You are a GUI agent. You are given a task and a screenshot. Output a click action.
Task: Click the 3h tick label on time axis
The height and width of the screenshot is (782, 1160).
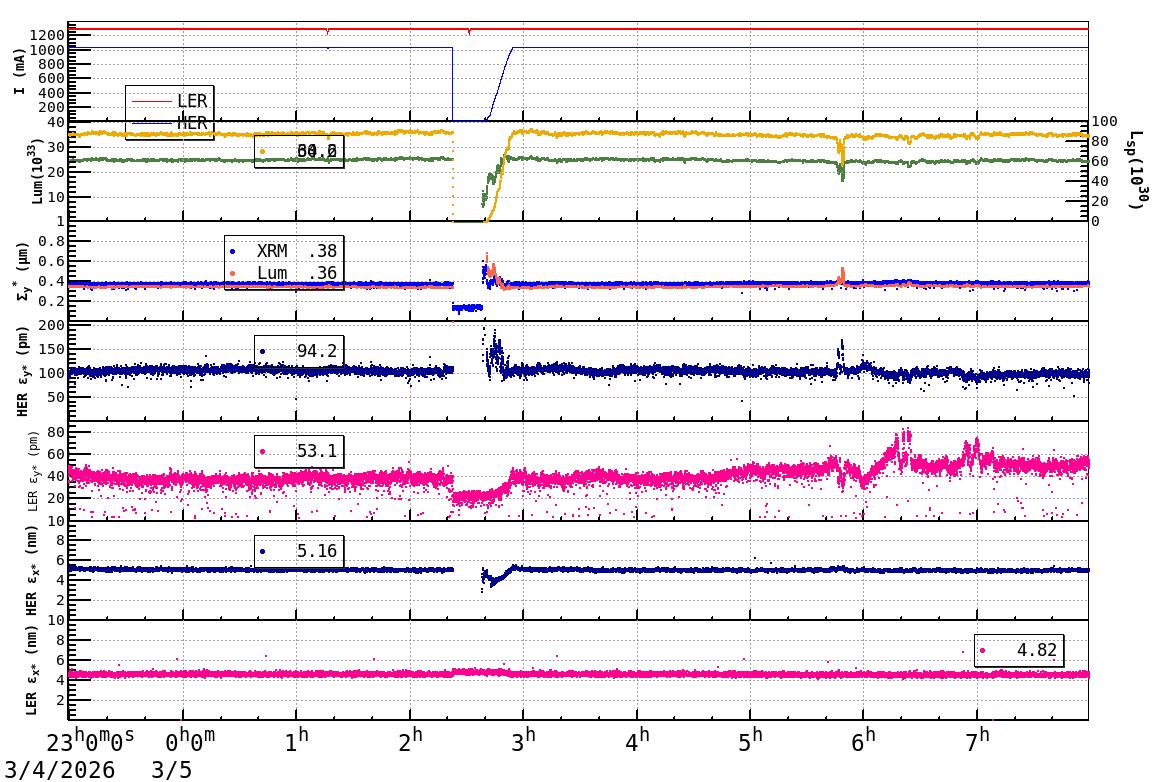pos(523,742)
